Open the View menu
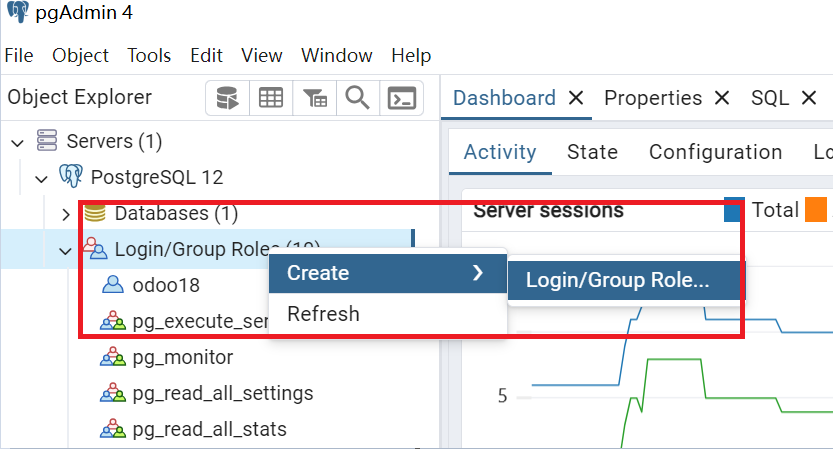833x449 pixels. (261, 55)
